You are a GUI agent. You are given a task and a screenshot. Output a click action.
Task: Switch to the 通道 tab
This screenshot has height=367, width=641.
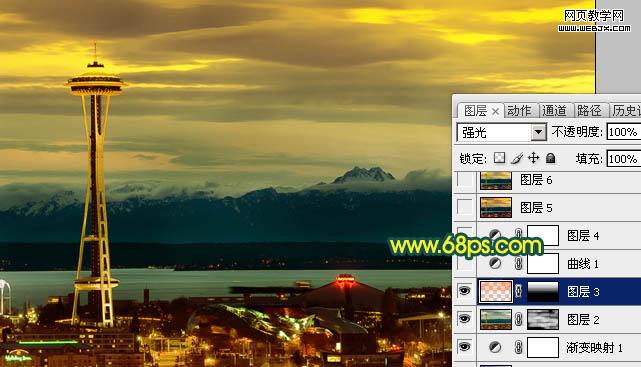tap(554, 110)
